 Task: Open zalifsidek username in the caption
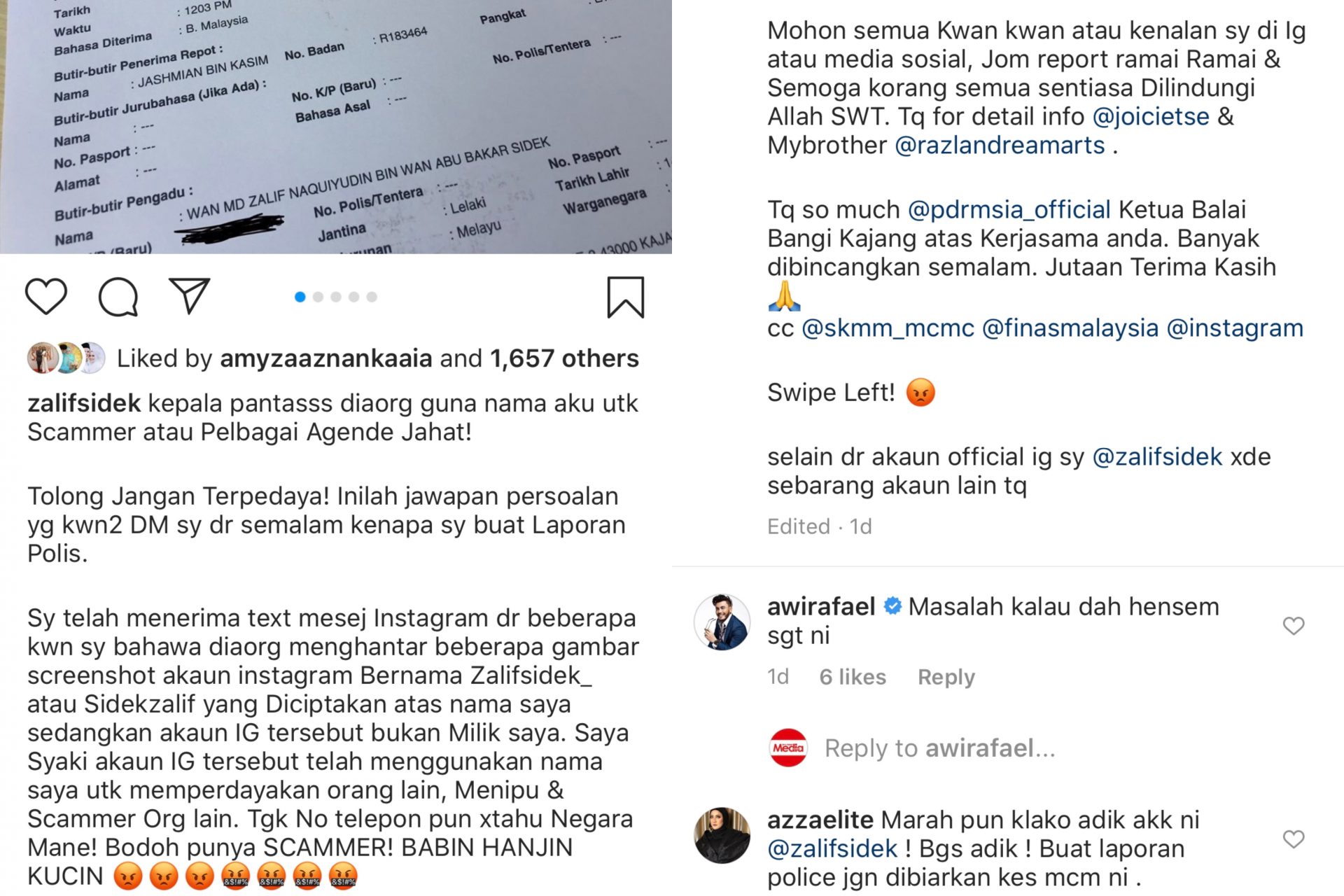click(84, 403)
